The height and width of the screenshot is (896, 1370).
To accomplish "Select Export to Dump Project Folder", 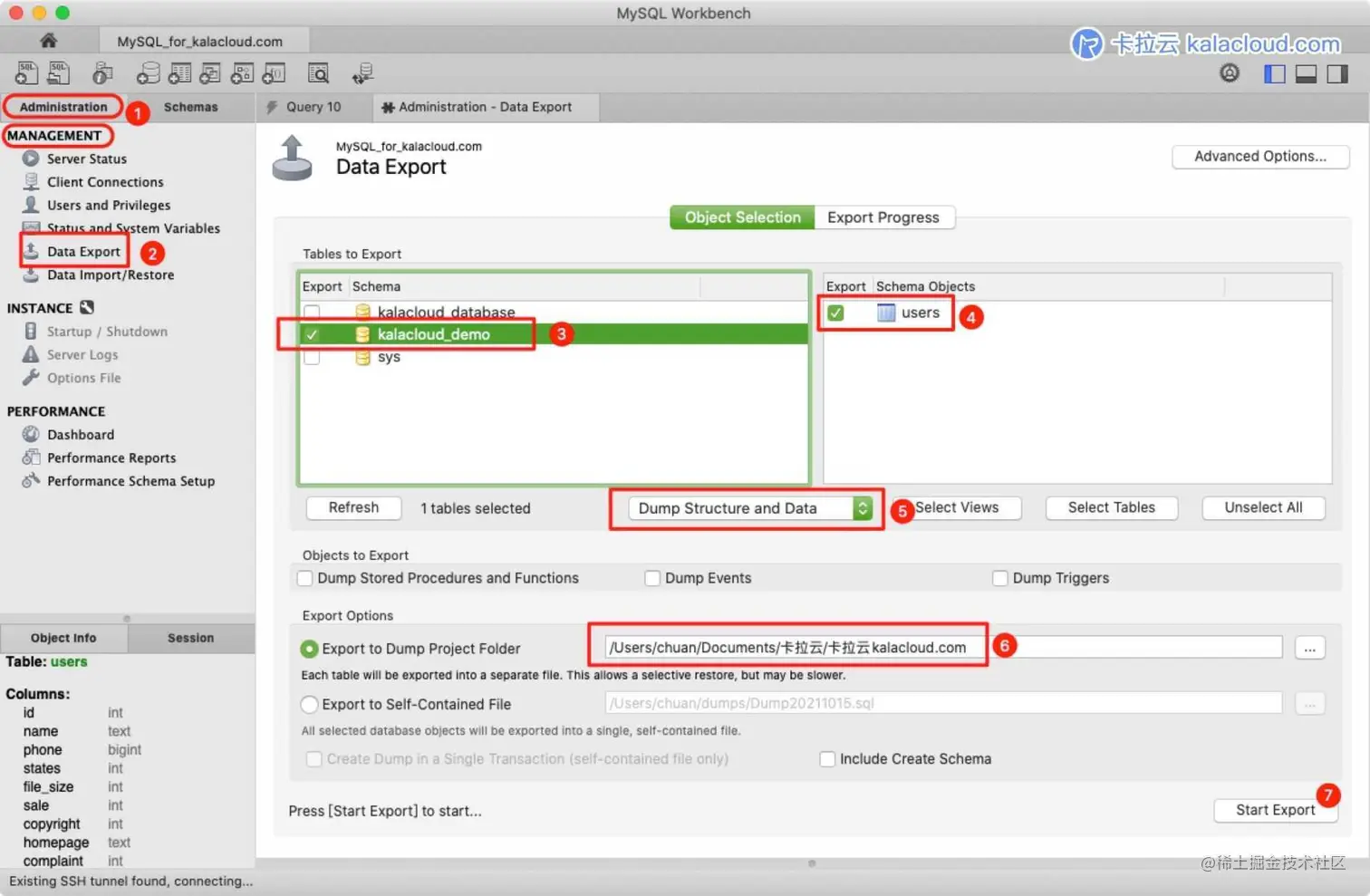I will [x=309, y=649].
